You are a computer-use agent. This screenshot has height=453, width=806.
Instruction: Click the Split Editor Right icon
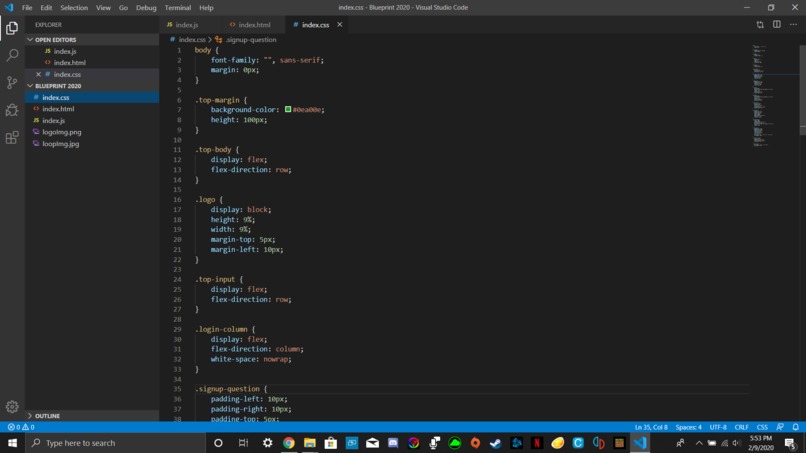(777, 24)
